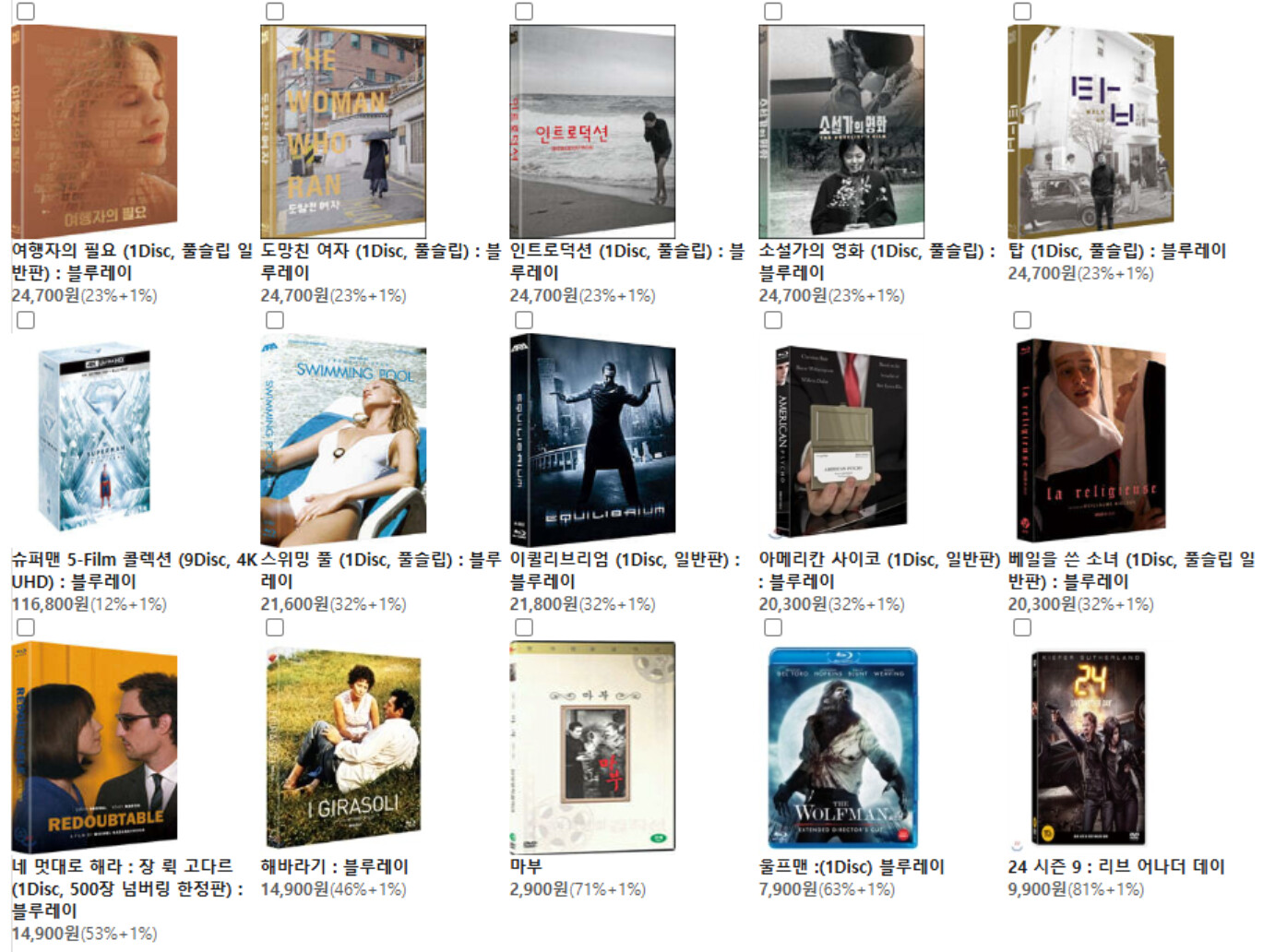1263x952 pixels.
Task: Mark the checkbox for 소설가의 영화
Action: coord(773,11)
